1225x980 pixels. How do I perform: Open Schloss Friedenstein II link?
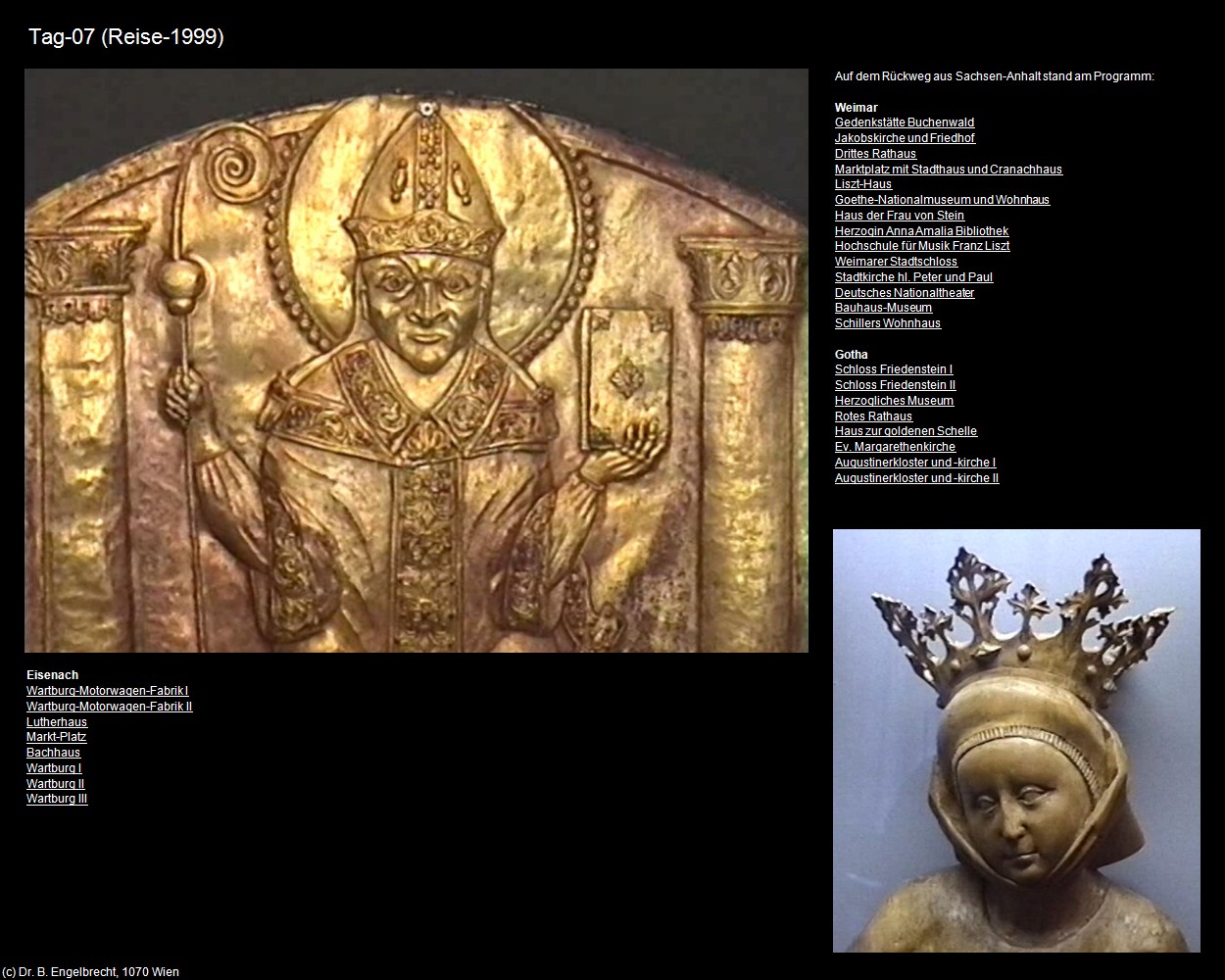coord(896,385)
